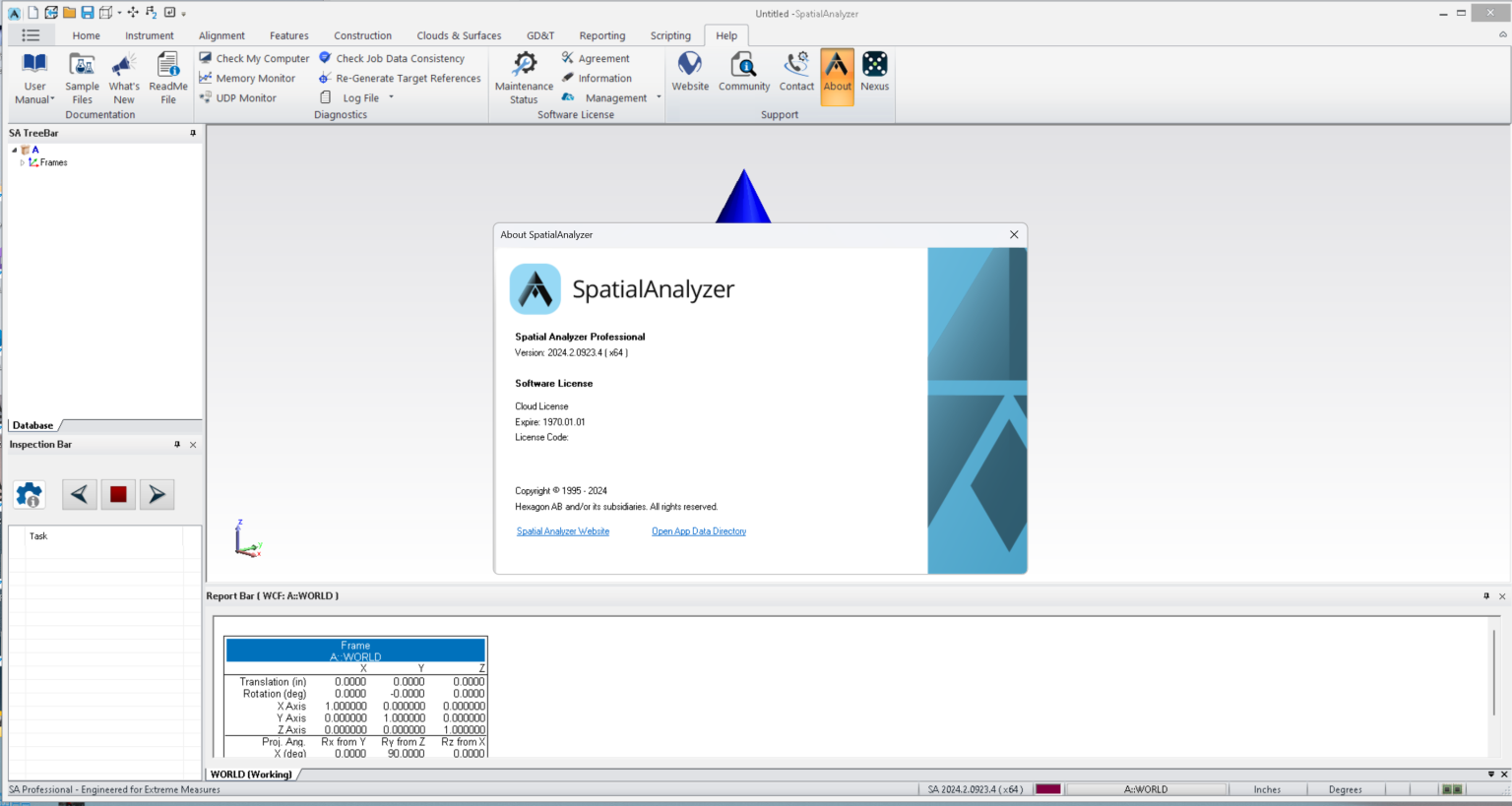This screenshot has width=1512, height=806.
Task: Toggle pin on the Report Bar
Action: [1486, 596]
